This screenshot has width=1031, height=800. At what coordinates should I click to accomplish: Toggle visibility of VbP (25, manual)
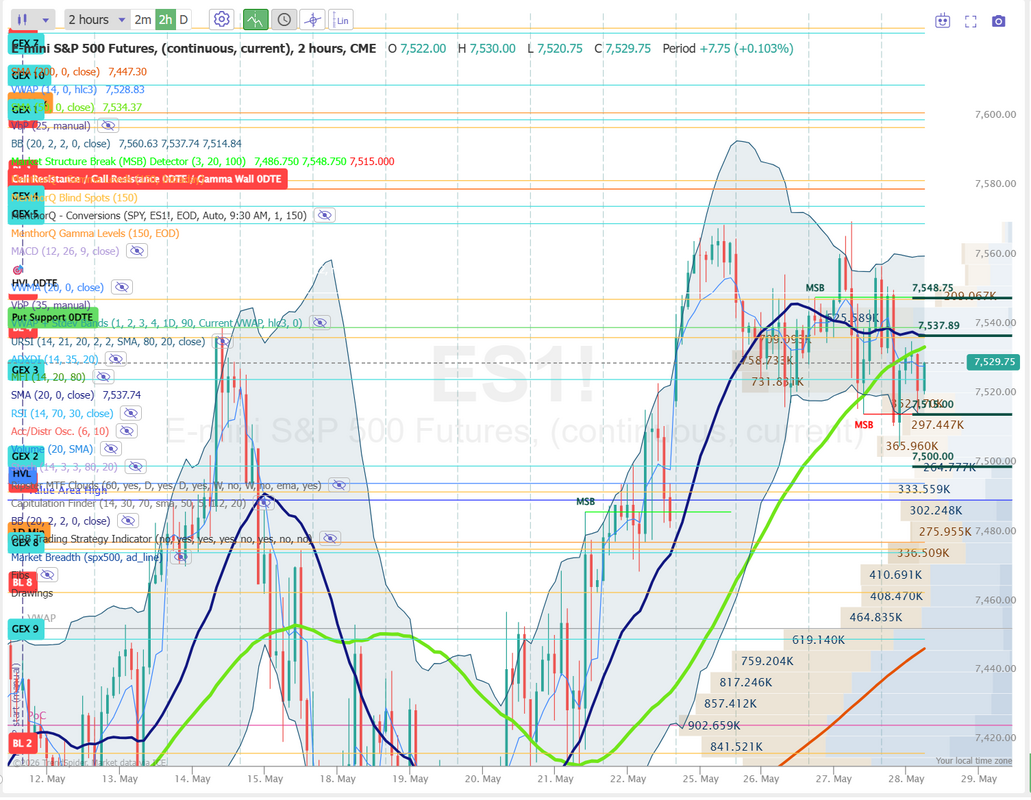(108, 126)
